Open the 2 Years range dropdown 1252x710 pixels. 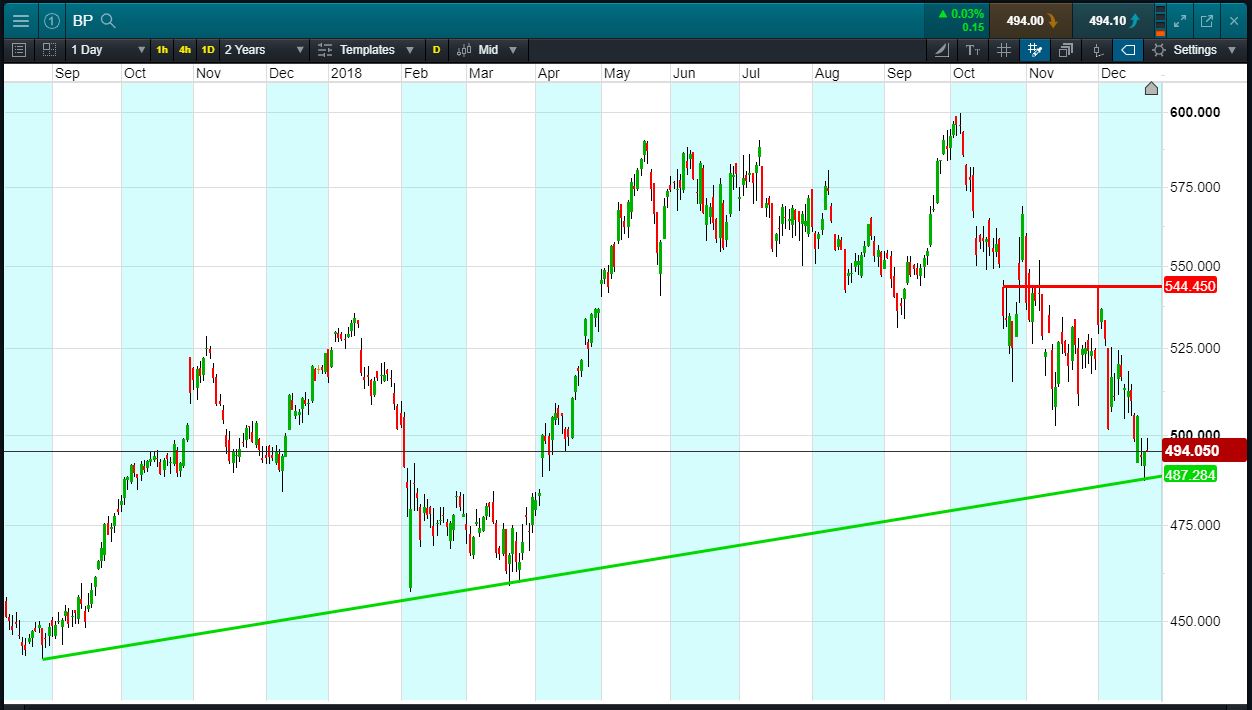coord(264,49)
